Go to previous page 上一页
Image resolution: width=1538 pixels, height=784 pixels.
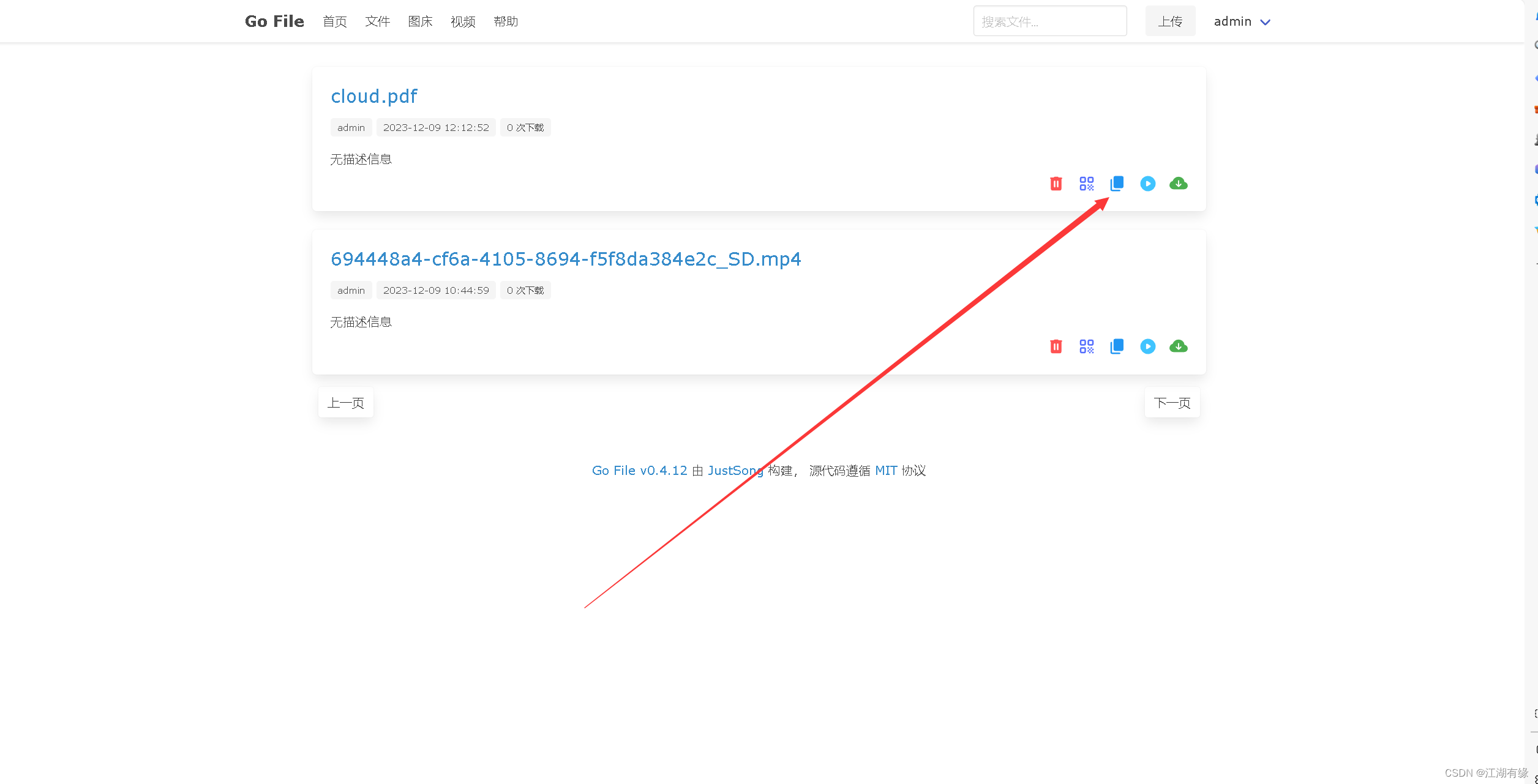[x=345, y=403]
